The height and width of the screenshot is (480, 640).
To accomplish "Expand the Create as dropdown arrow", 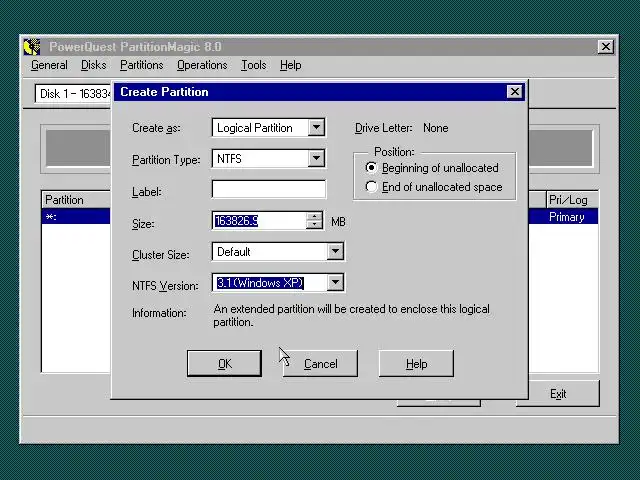I will coord(316,128).
